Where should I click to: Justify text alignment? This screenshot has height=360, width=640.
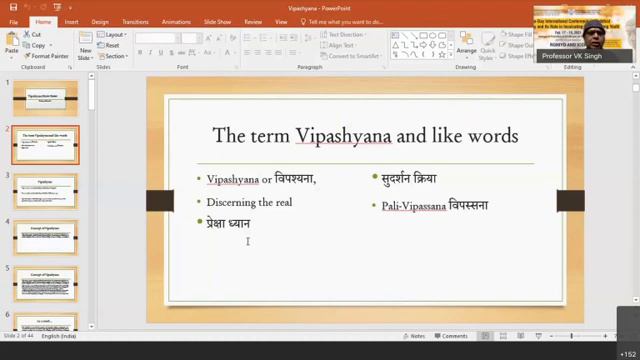click(x=278, y=53)
